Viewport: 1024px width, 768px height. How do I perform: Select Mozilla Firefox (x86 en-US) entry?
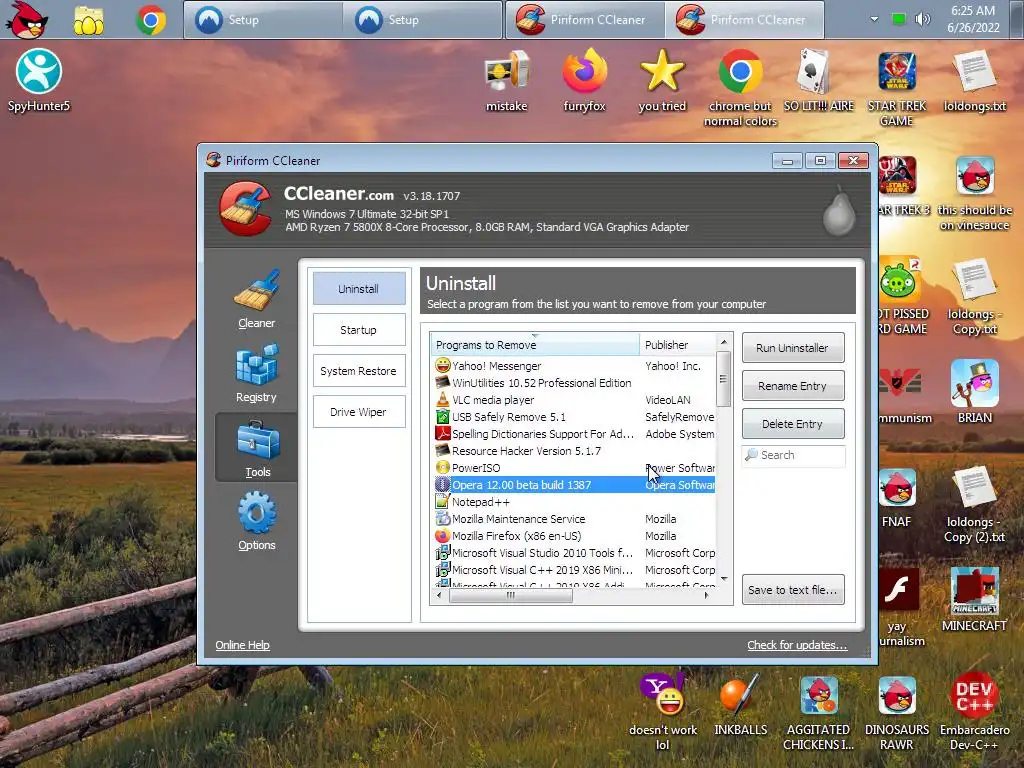[573, 536]
